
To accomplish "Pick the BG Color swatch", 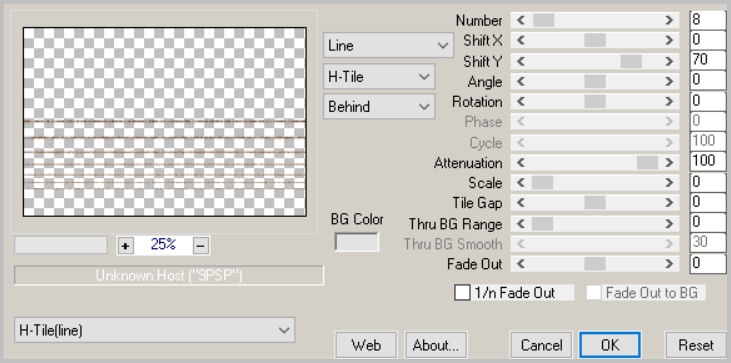I will coord(357,242).
